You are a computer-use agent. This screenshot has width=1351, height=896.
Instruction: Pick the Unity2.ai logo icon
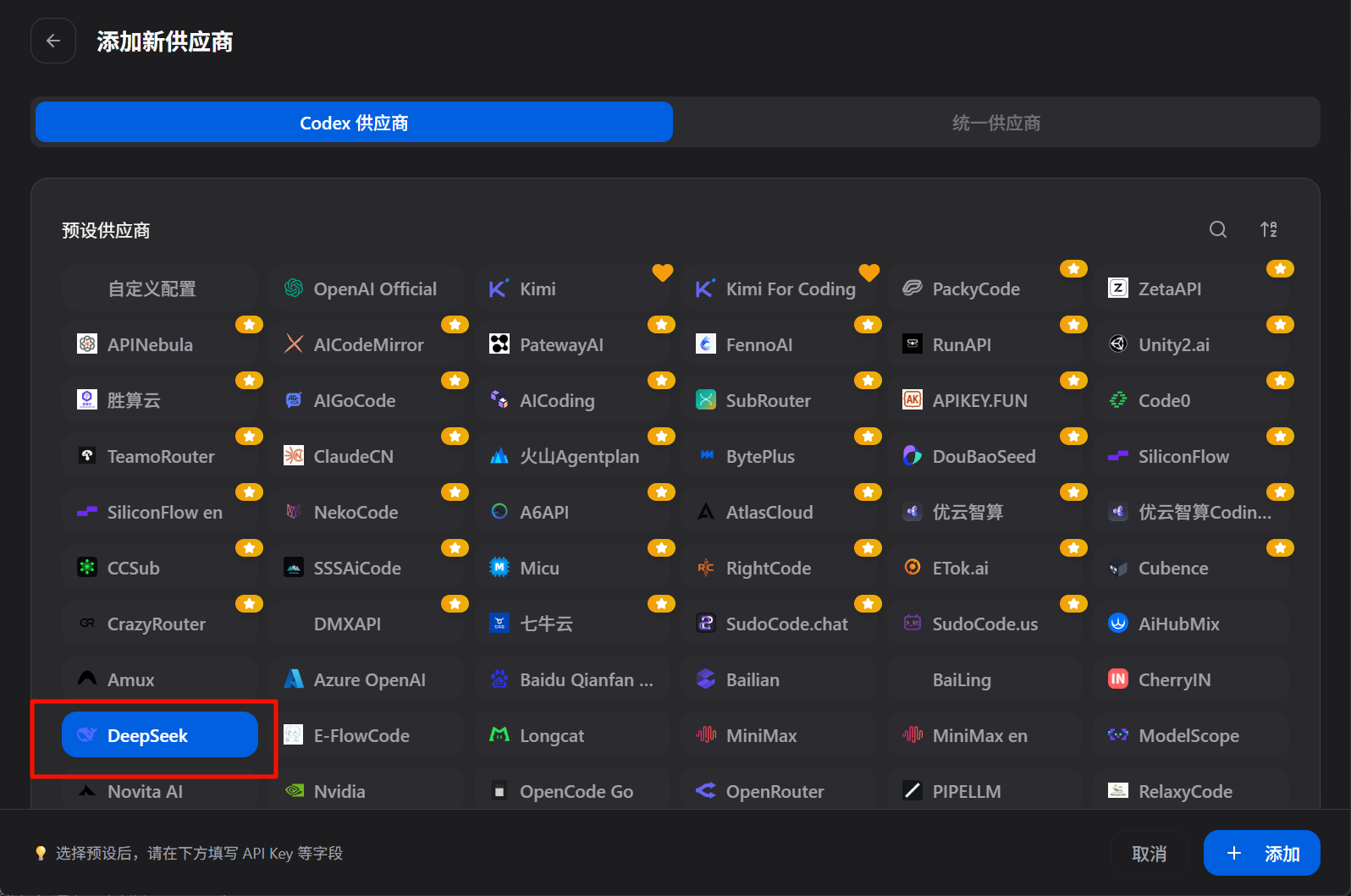(x=1118, y=344)
